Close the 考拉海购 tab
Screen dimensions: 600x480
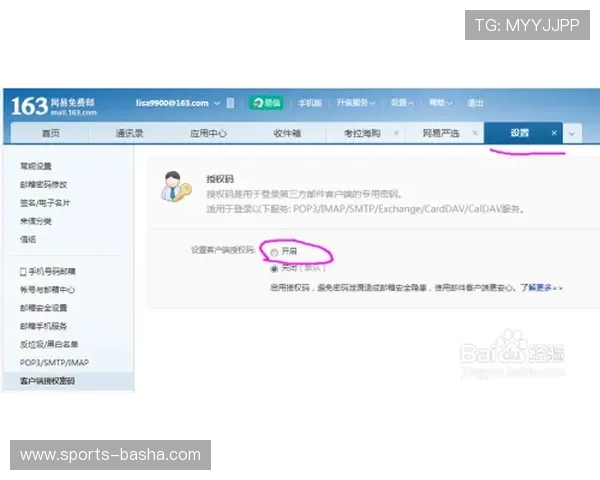(396, 133)
